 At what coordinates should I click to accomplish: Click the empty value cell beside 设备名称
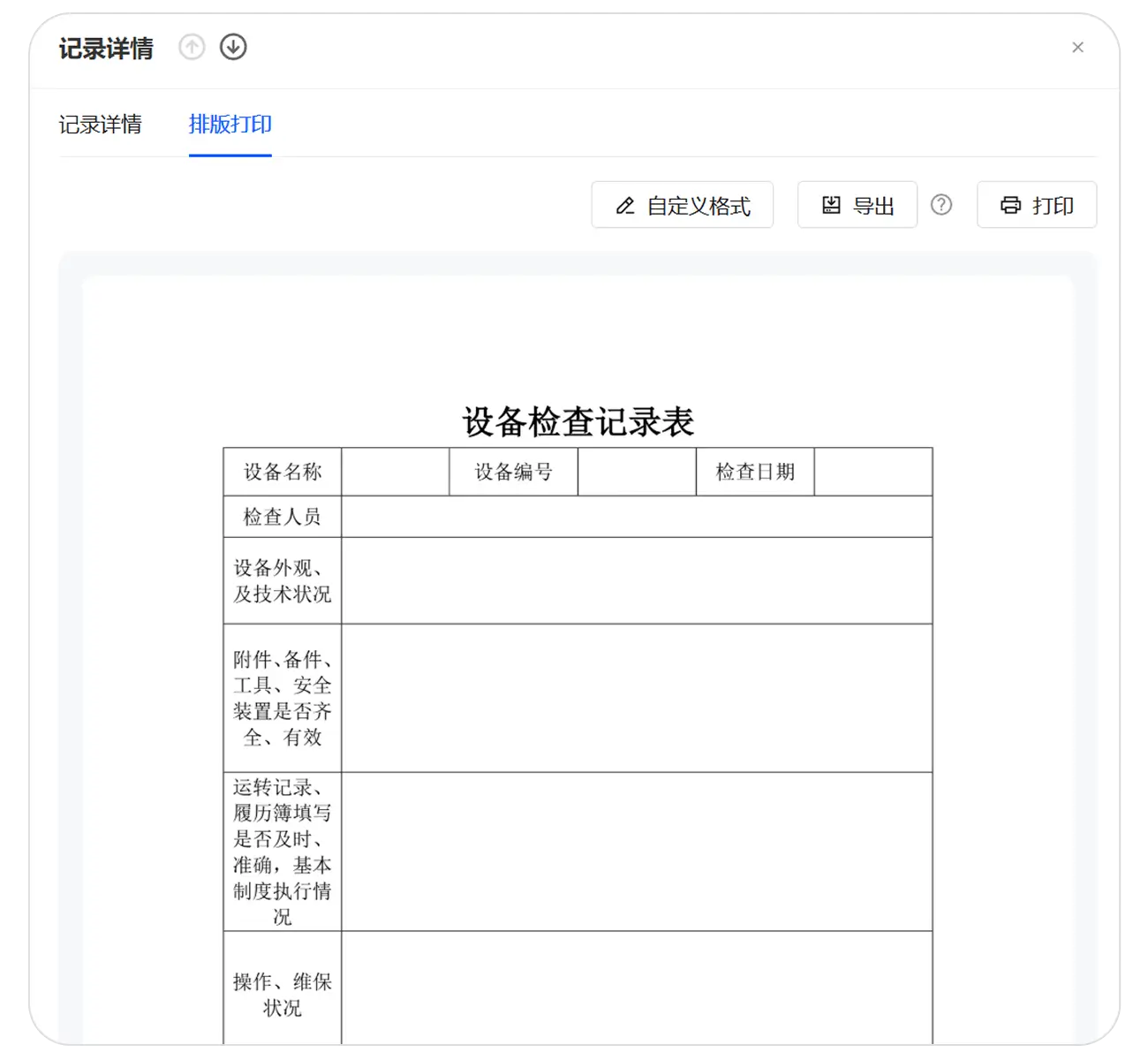(396, 472)
